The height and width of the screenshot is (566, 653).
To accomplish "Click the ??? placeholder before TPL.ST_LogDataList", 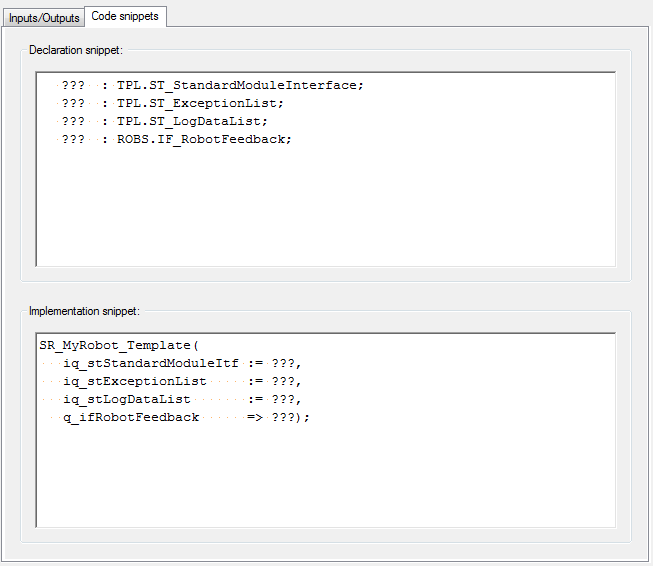I will coord(73,122).
